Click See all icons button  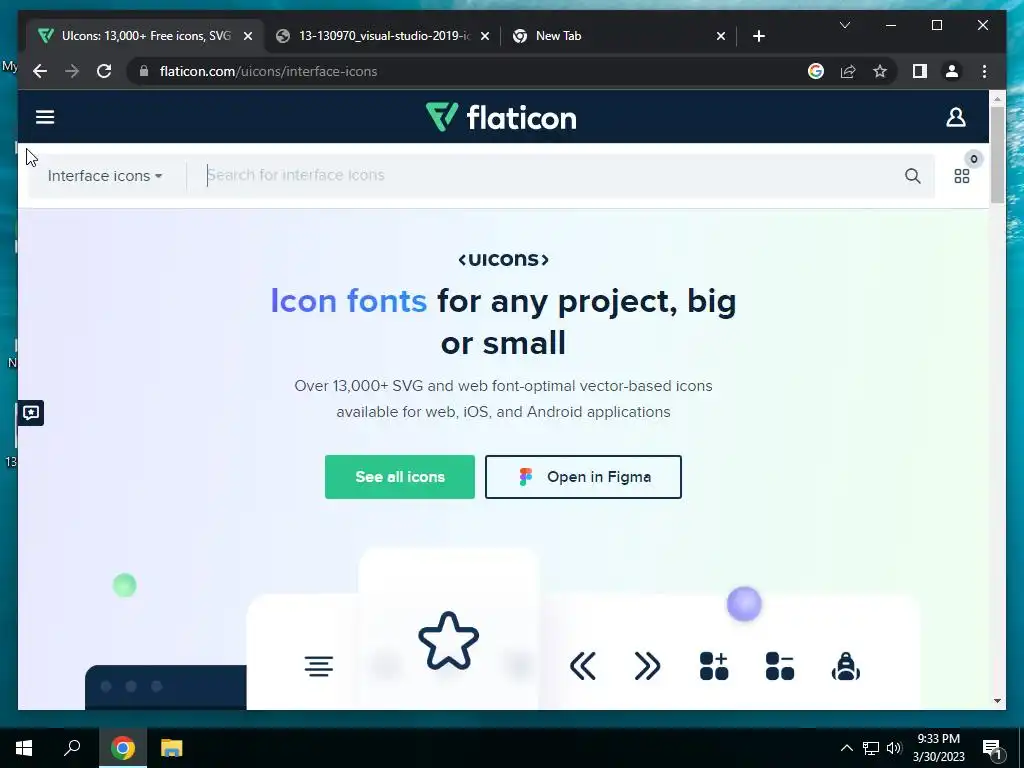(400, 477)
